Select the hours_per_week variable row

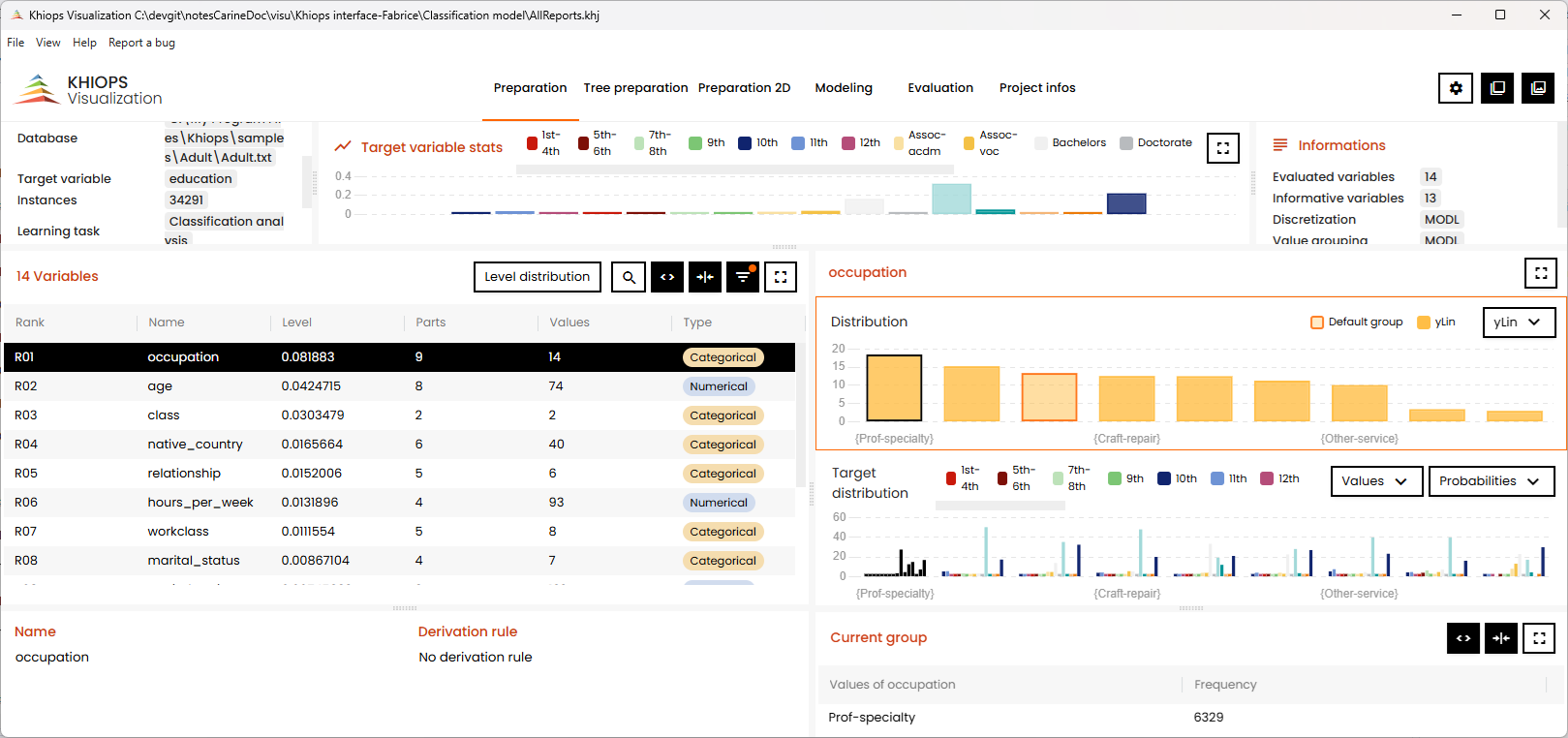[x=399, y=503]
